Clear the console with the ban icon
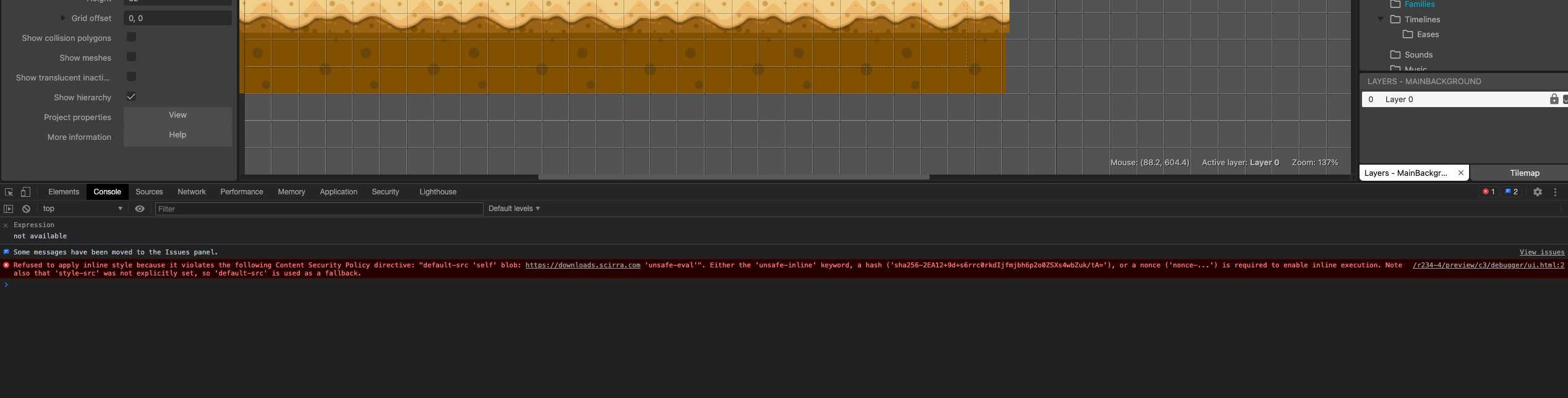This screenshot has height=398, width=1568. coord(26,209)
